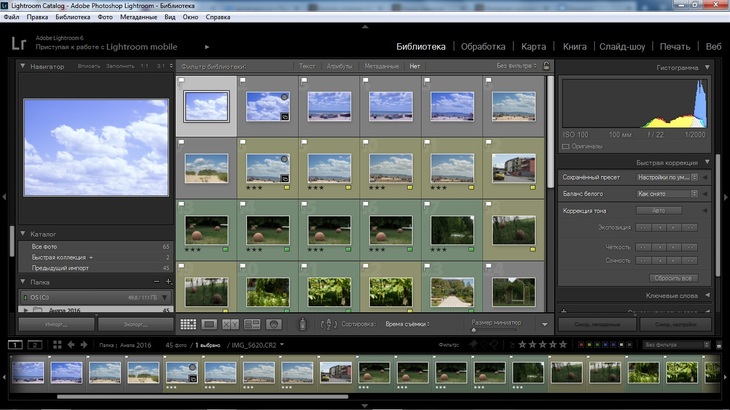This screenshot has height=410, width=730.
Task: Click Сбросить всё button
Action: (673, 278)
